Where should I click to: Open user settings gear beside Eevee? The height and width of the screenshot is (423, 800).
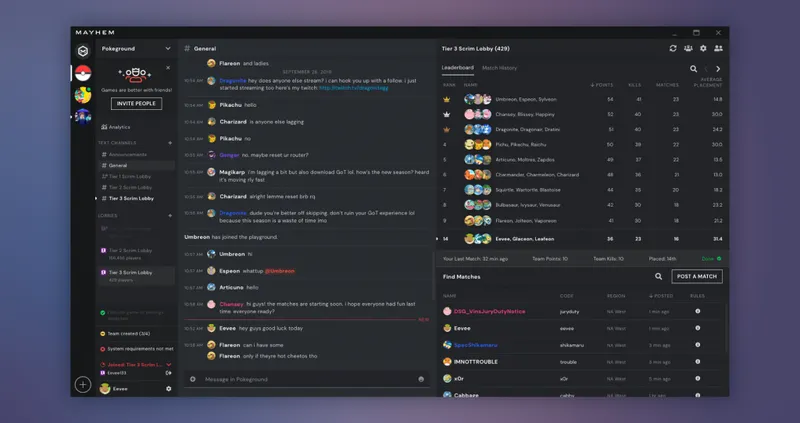tap(168, 389)
